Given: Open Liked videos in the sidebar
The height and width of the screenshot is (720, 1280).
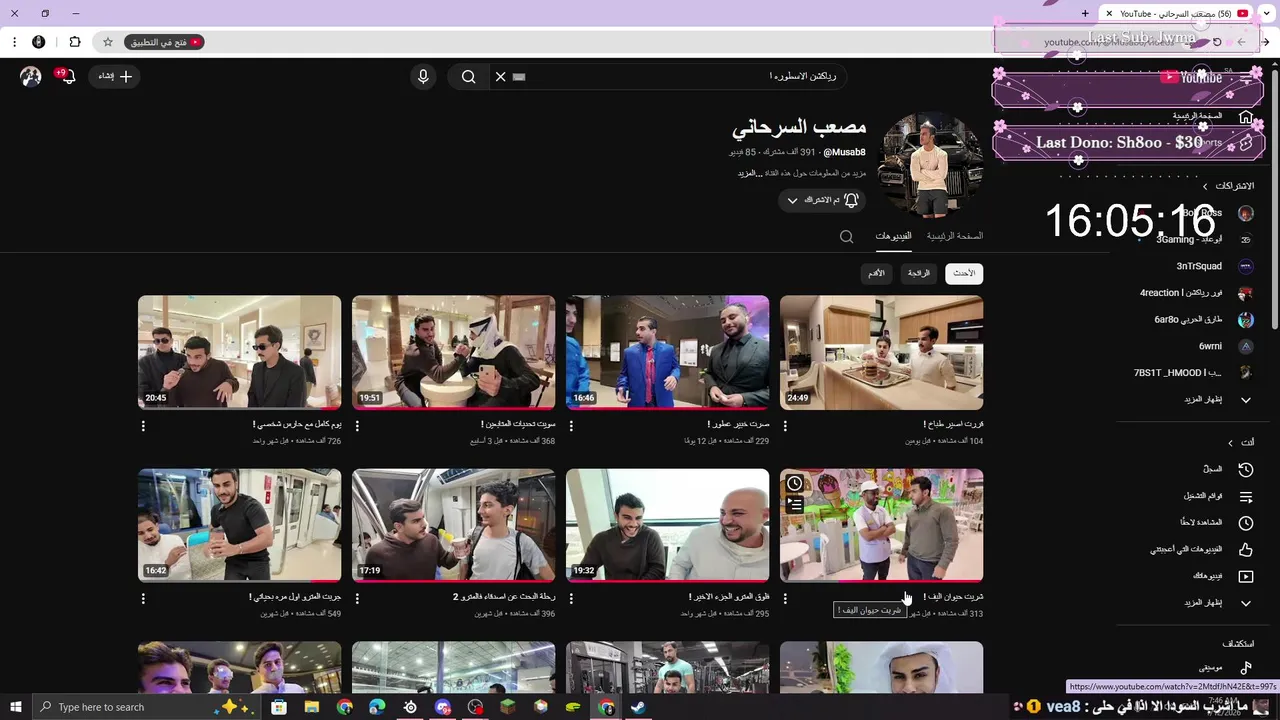Looking at the screenshot, I should click(1227, 550).
